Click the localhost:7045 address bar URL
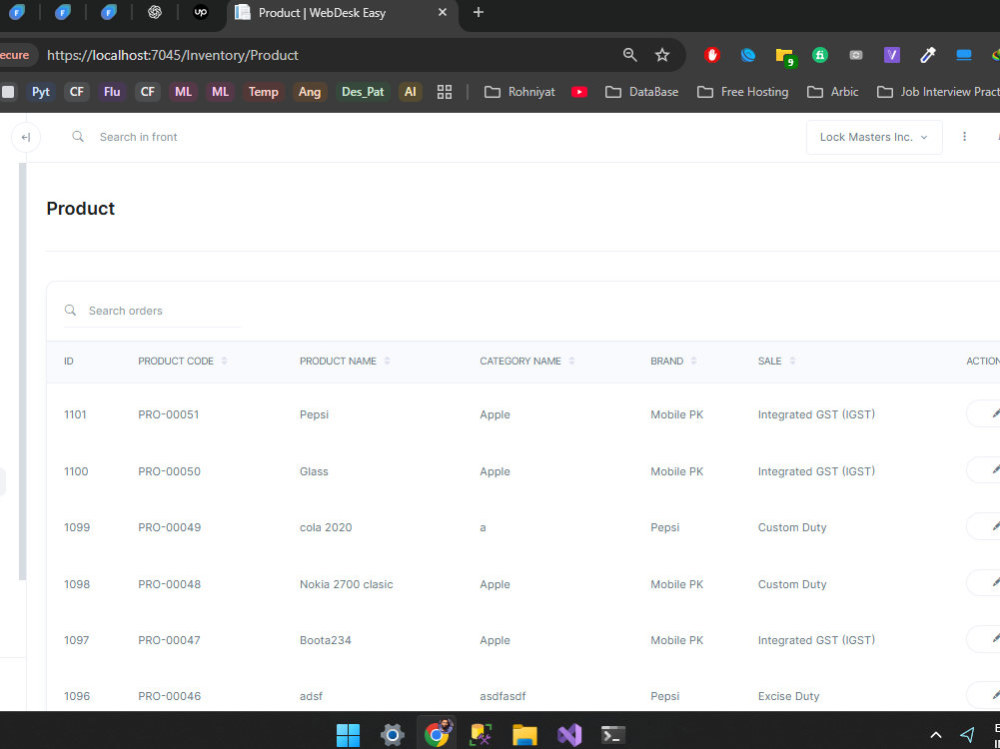 pos(173,56)
